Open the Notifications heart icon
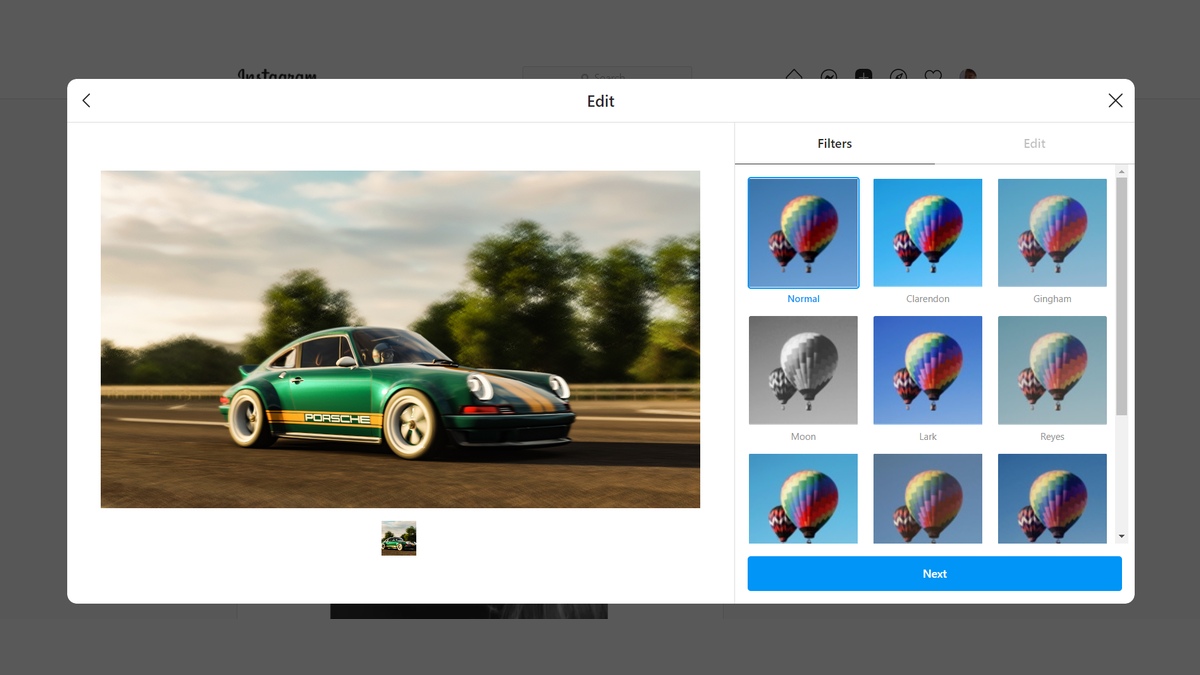 click(x=932, y=76)
